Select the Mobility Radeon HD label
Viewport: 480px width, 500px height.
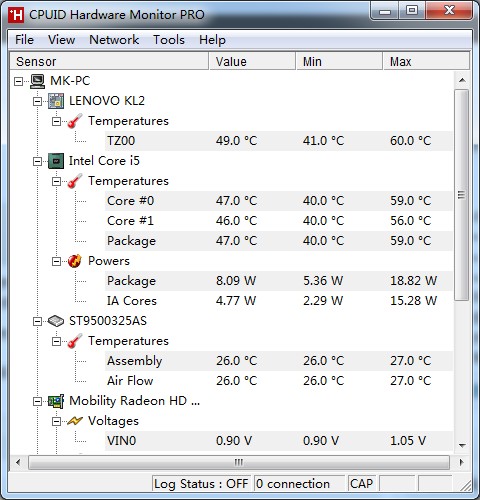pyautogui.click(x=134, y=401)
